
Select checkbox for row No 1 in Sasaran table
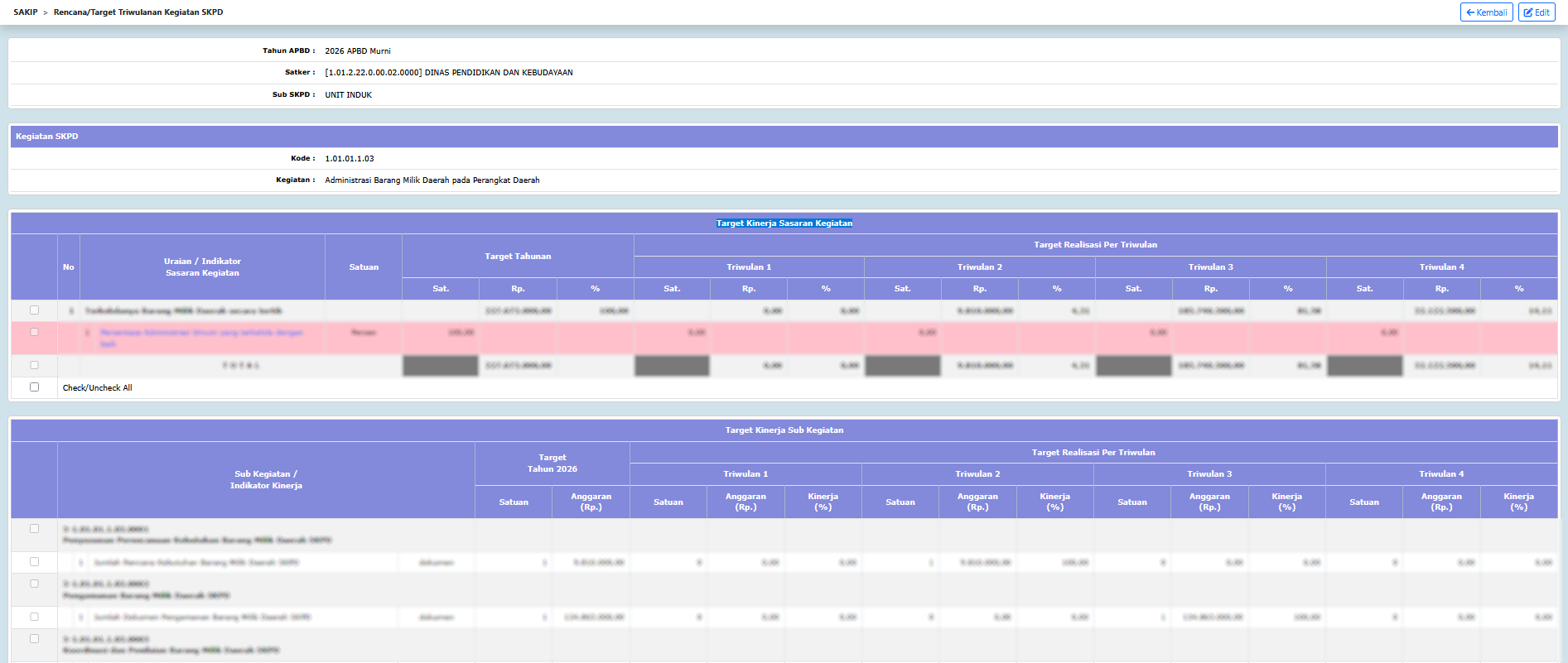tap(34, 310)
